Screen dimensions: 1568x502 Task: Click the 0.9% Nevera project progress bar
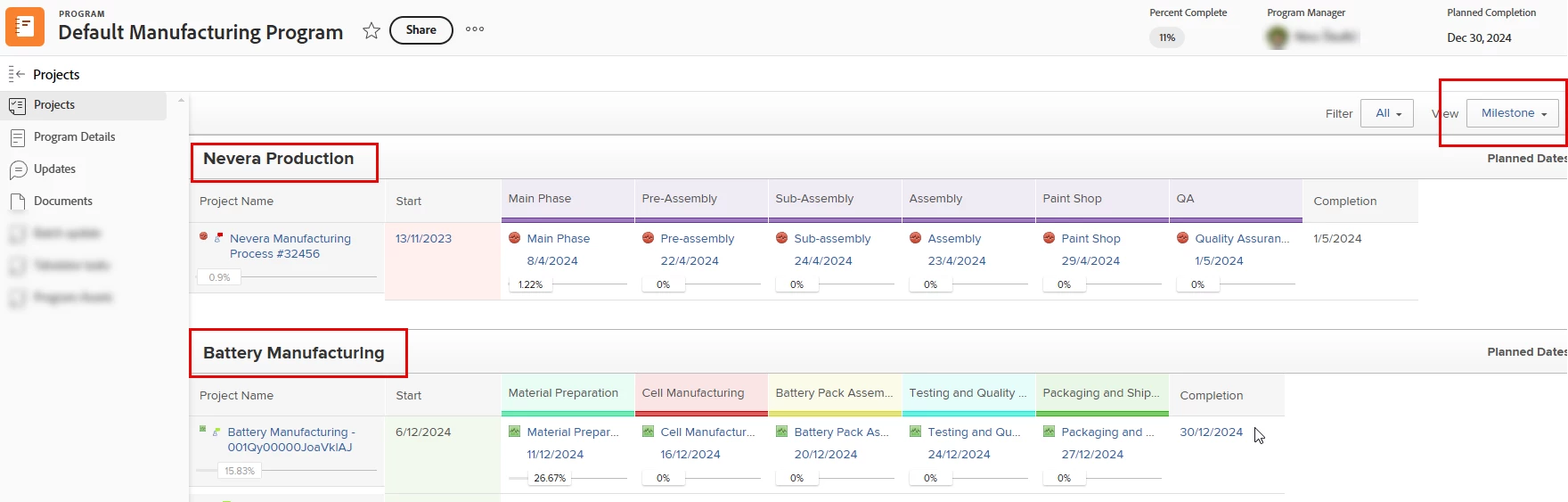pyautogui.click(x=287, y=277)
